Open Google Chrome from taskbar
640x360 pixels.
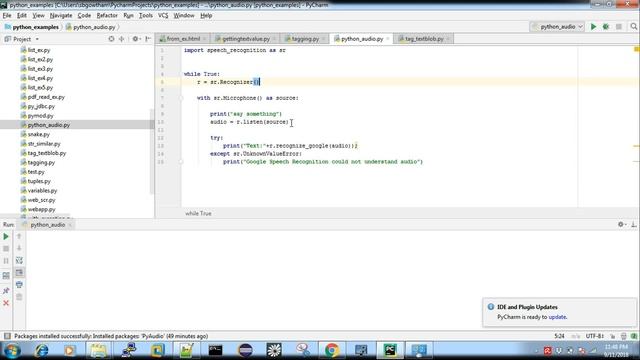pyautogui.click(x=332, y=350)
